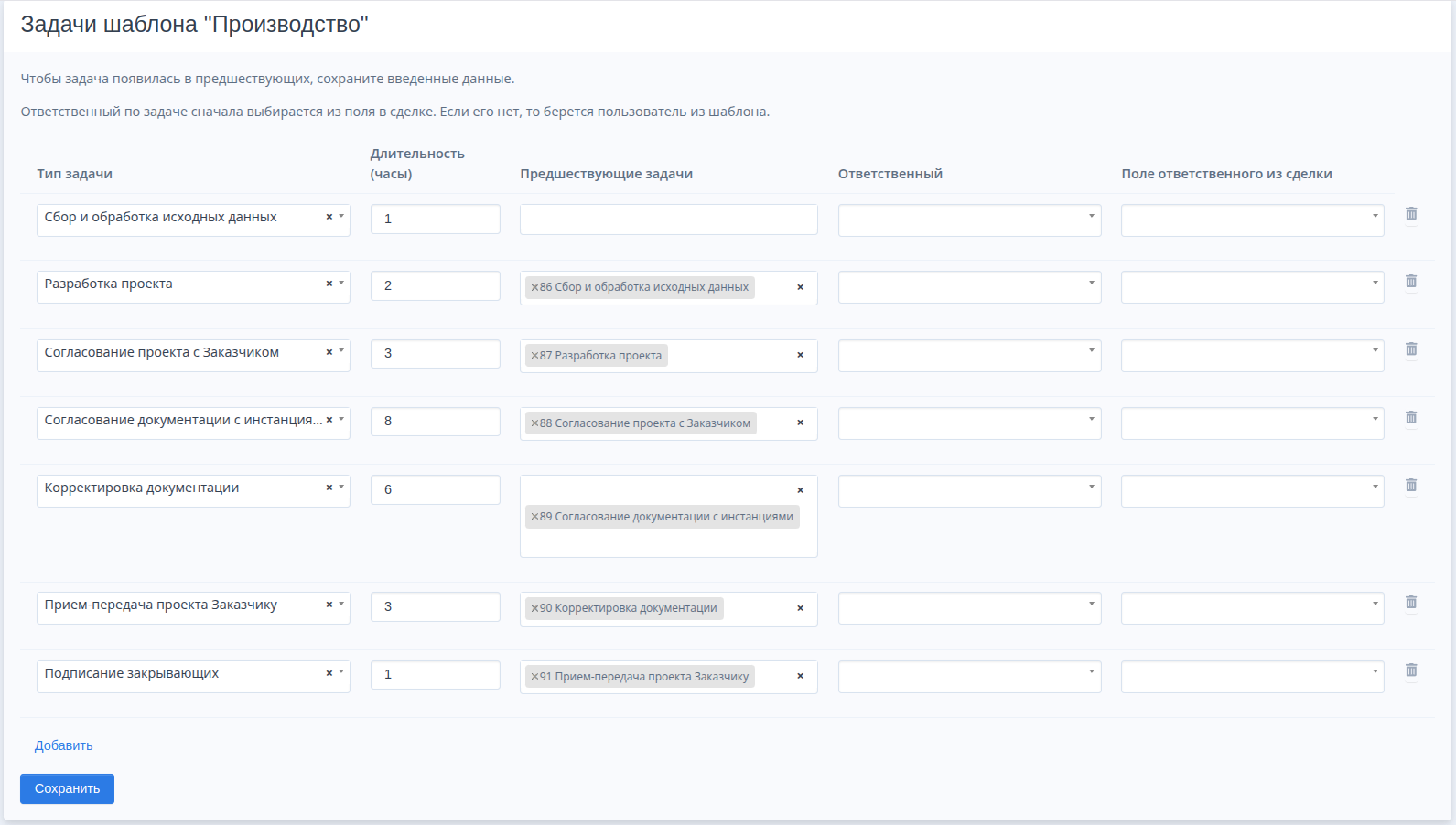This screenshot has height=825, width=1456.
Task: Open task type dropdown 'Сбор и обработка исходных данных'
Action: [341, 217]
